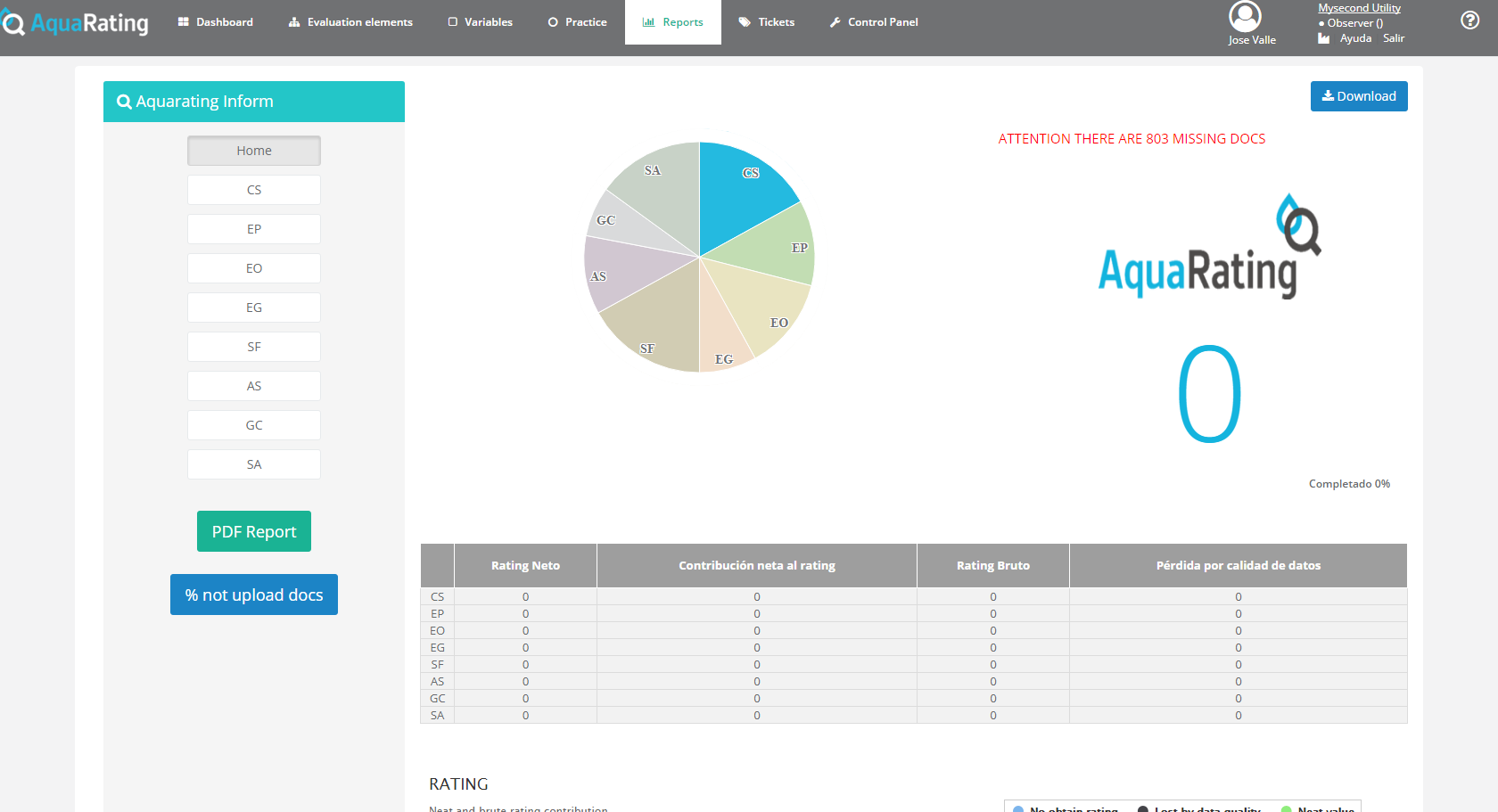Click the AquaRating logo in the header

[x=75, y=22]
